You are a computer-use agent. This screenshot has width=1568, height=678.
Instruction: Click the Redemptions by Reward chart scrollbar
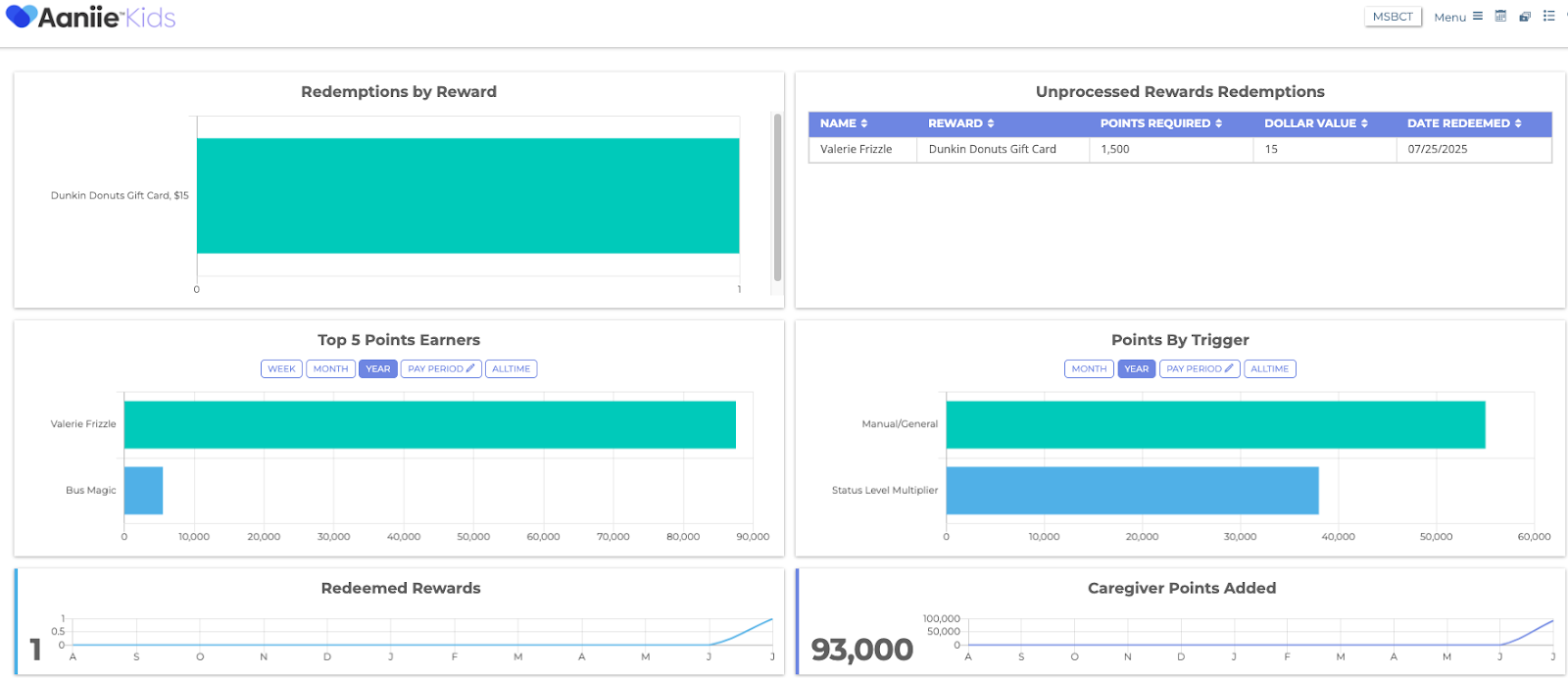pos(777,196)
